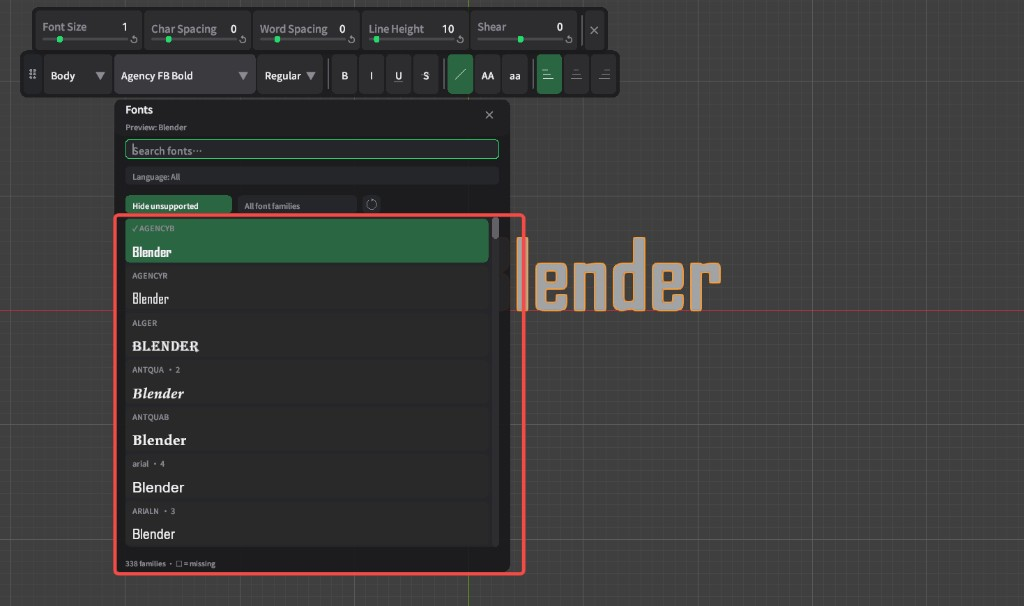Reset the Shear value

pyautogui.click(x=569, y=40)
